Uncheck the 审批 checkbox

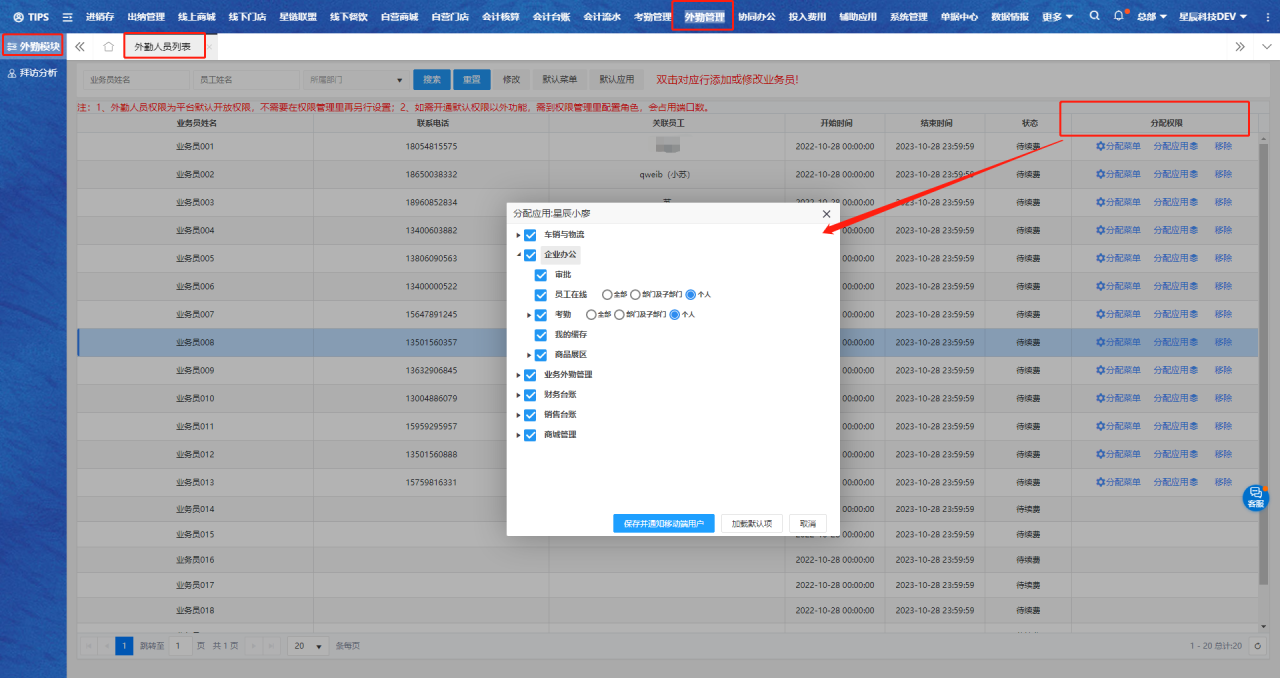(x=541, y=275)
